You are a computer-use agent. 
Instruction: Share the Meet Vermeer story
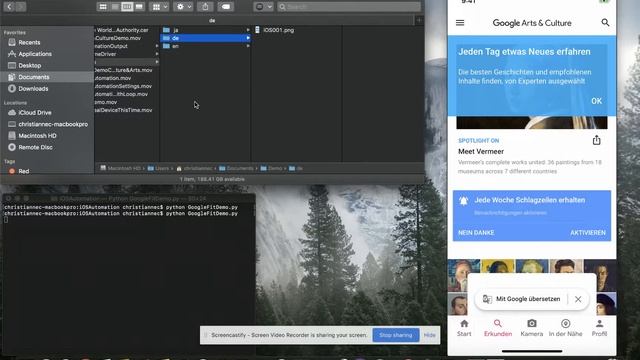[x=596, y=140]
